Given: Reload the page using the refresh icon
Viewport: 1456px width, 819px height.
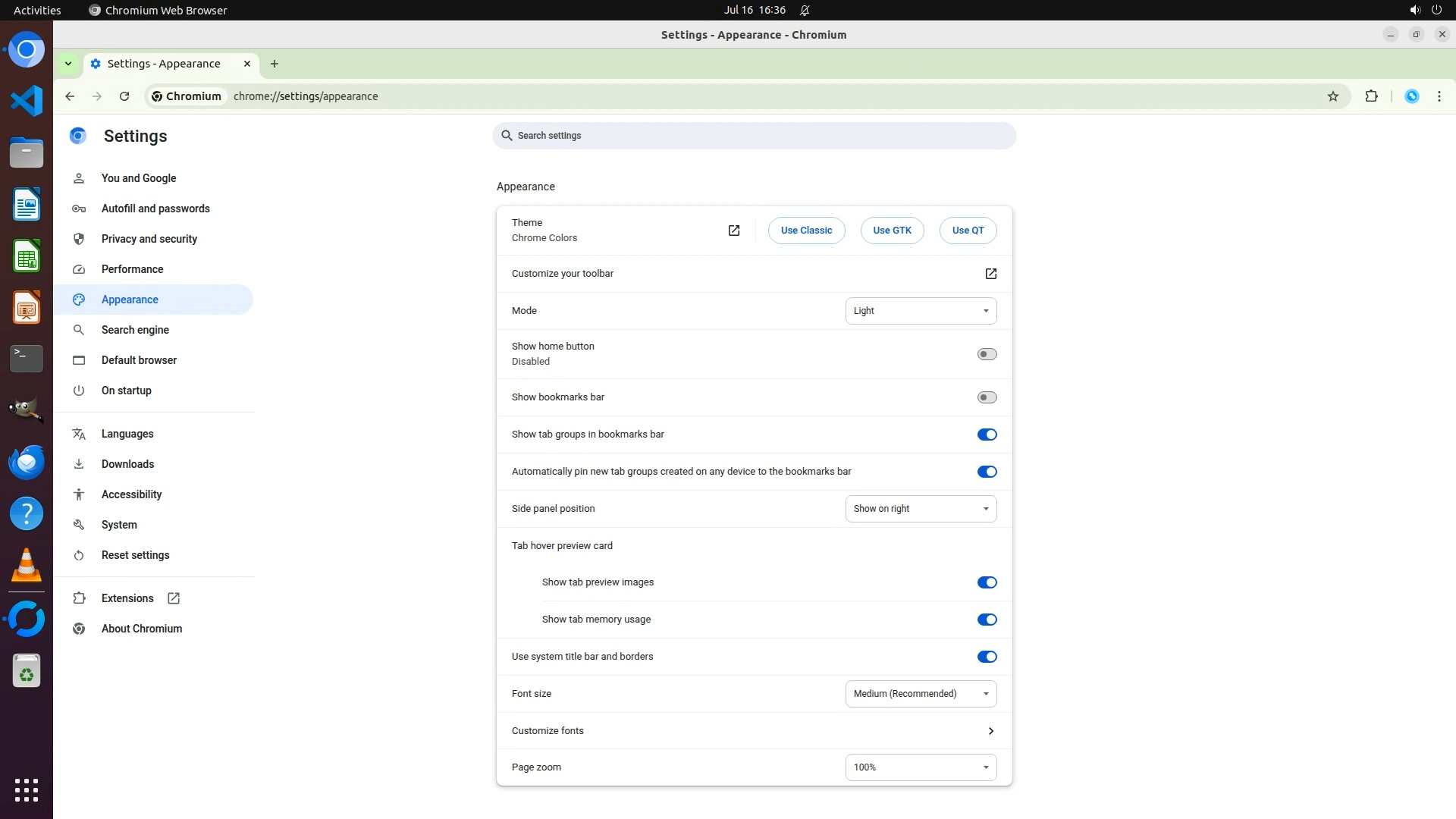Looking at the screenshot, I should (124, 96).
